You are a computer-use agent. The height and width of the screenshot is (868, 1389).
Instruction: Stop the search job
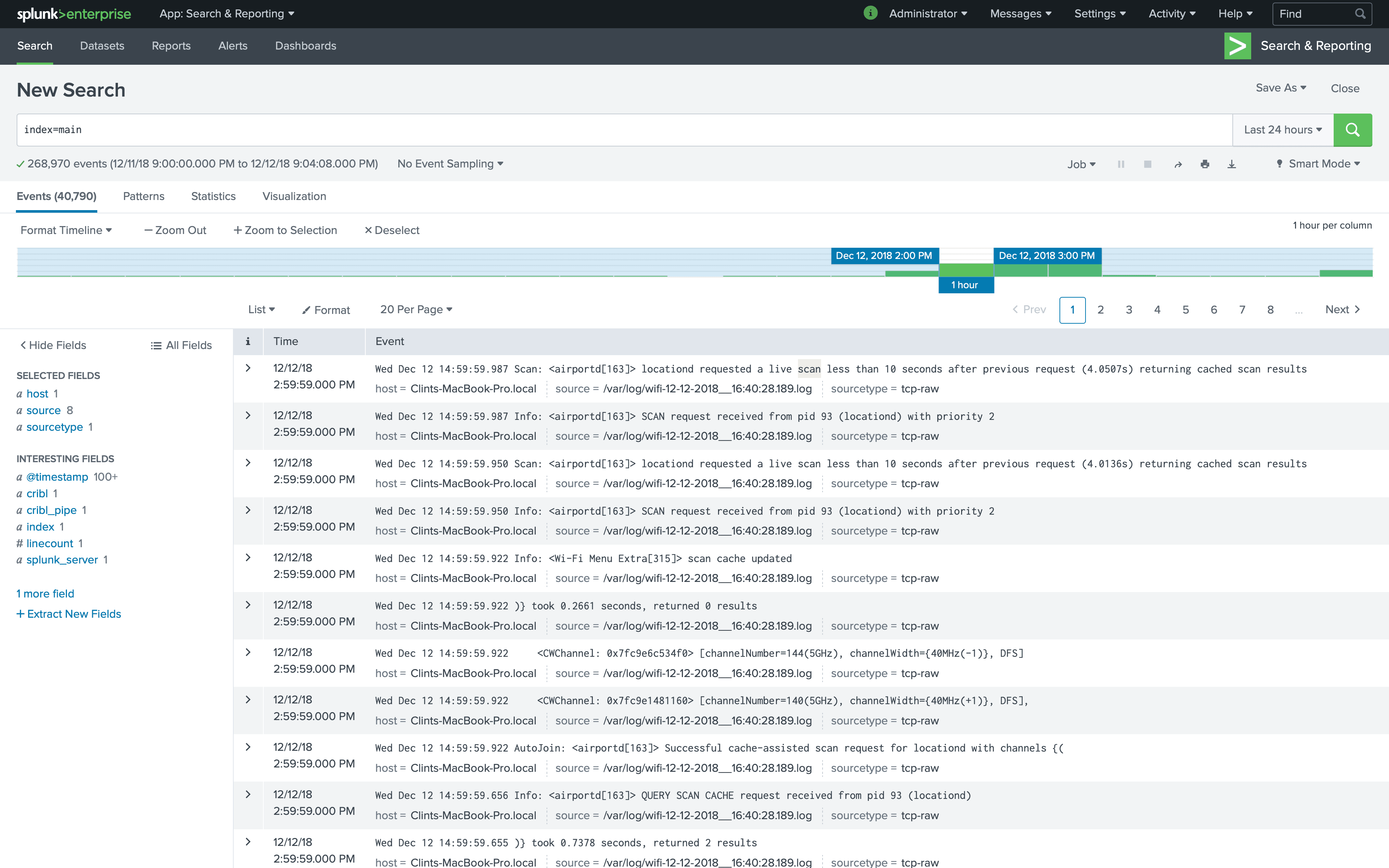(x=1147, y=164)
